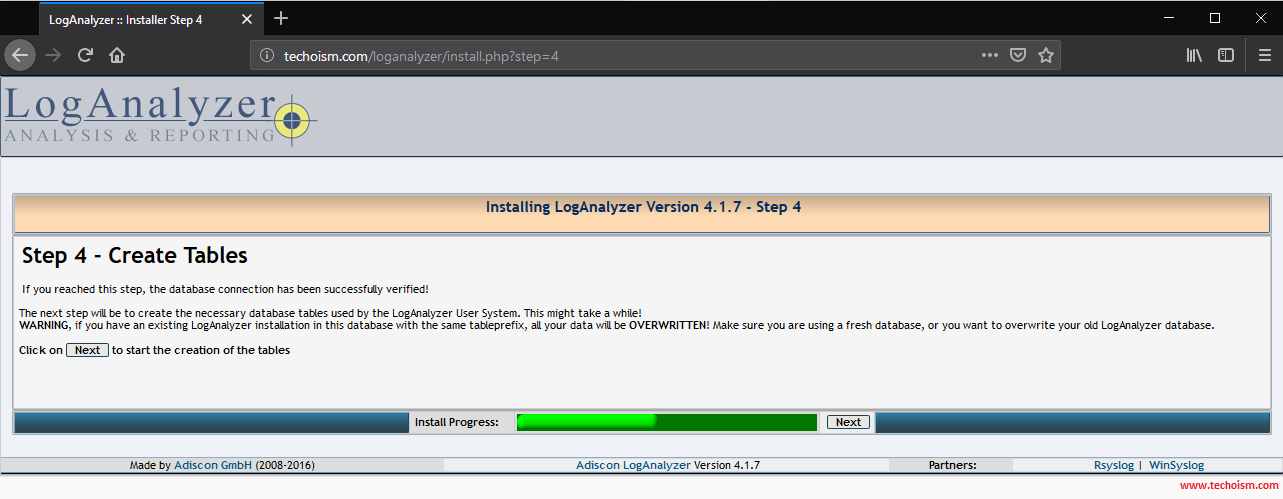The height and width of the screenshot is (499, 1283).
Task: Open the browser home page icon
Action: pyautogui.click(x=117, y=55)
